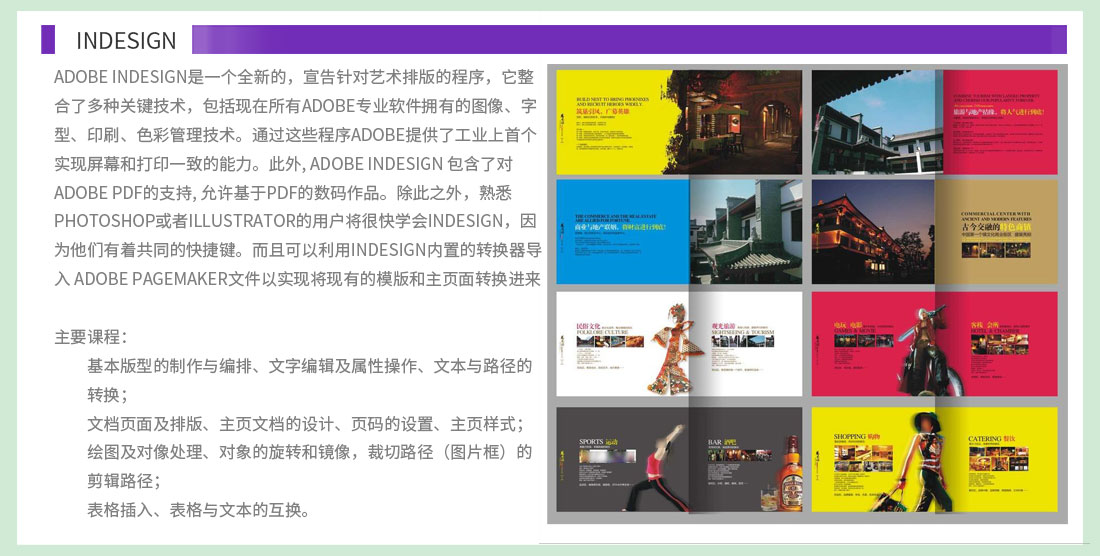
Task: Click the course line "表格插入、表格与文本的互换"
Action: (x=199, y=510)
